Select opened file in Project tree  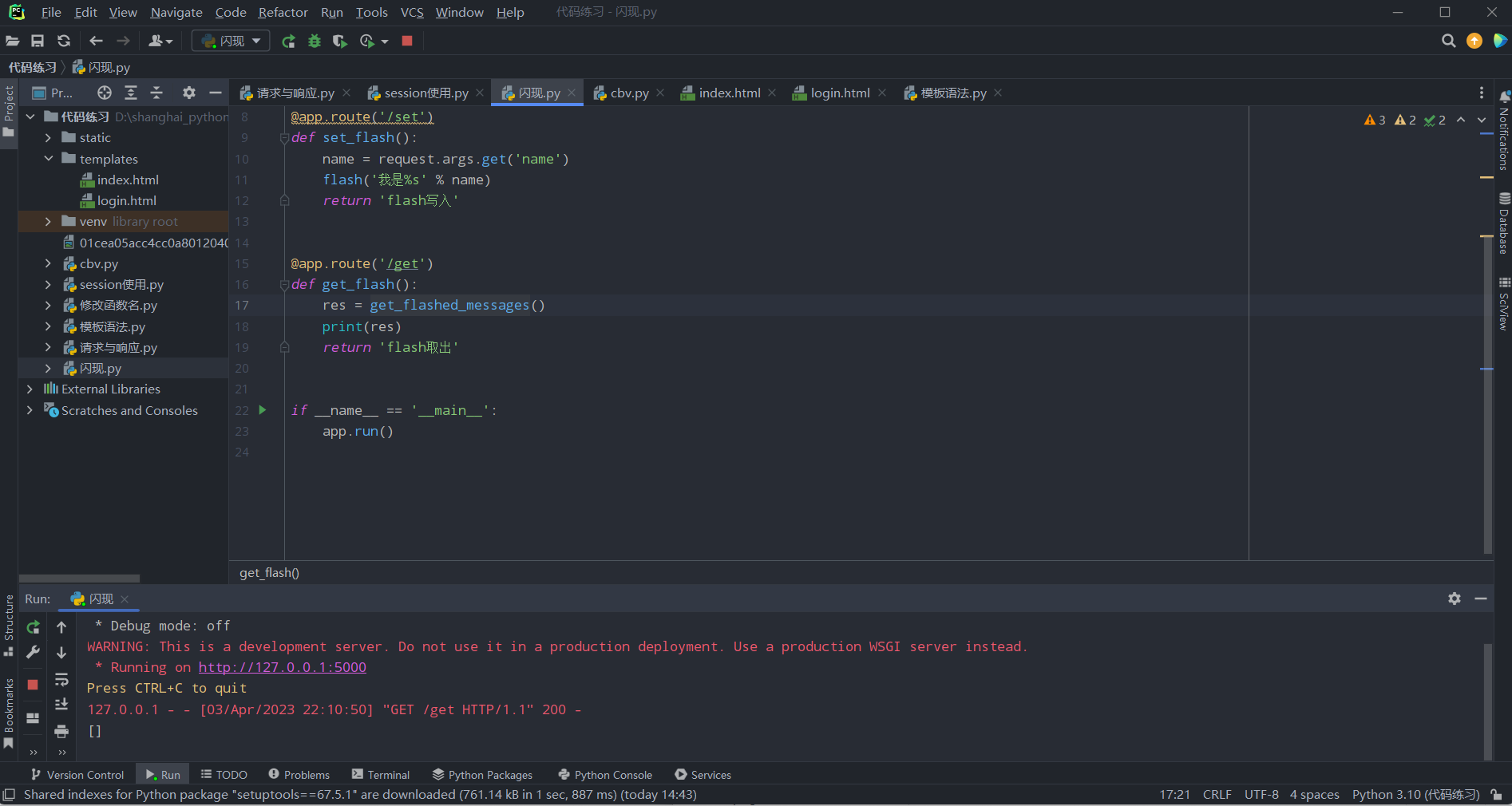click(105, 93)
